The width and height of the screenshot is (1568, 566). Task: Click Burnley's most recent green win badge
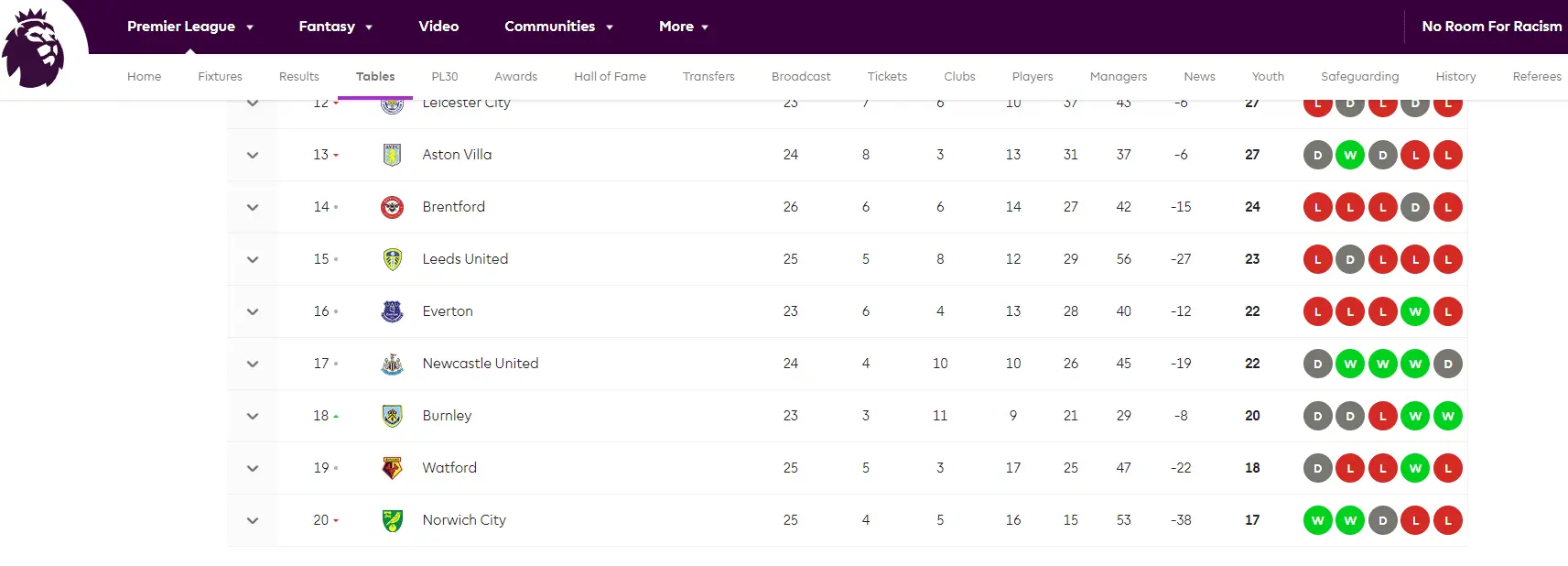[x=1447, y=416]
